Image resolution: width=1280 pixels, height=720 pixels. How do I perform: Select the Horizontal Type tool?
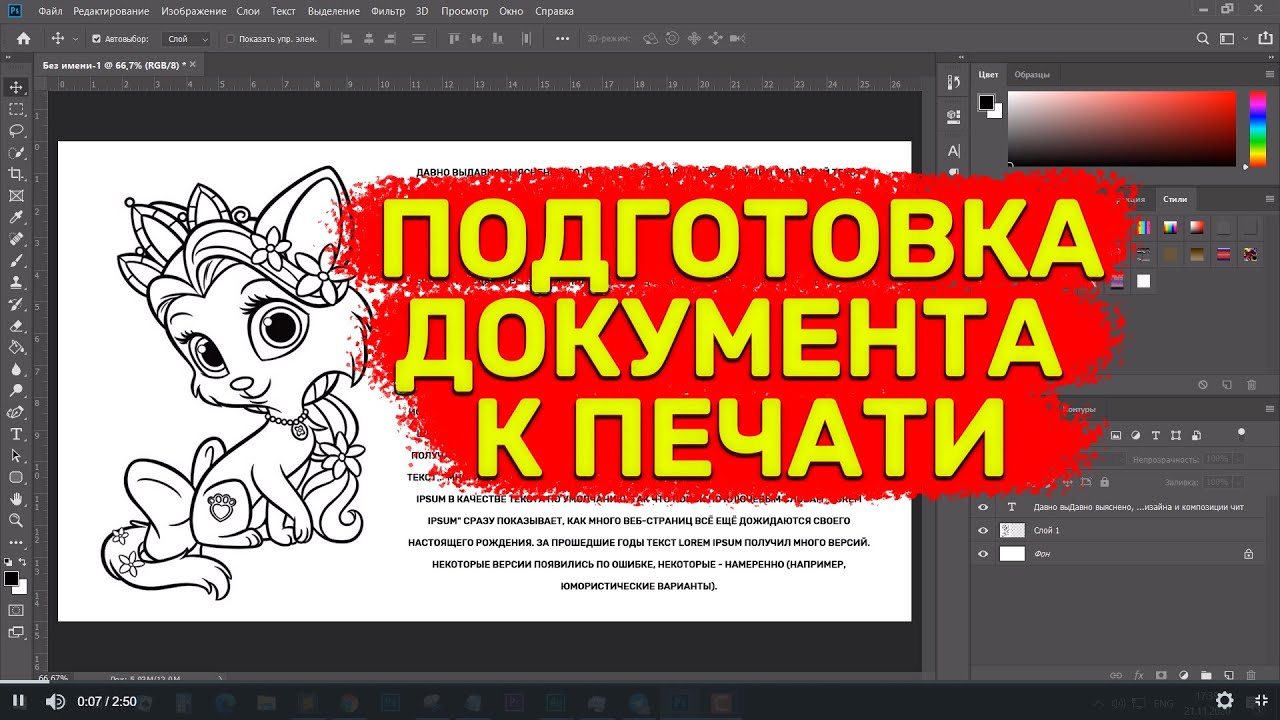point(16,433)
